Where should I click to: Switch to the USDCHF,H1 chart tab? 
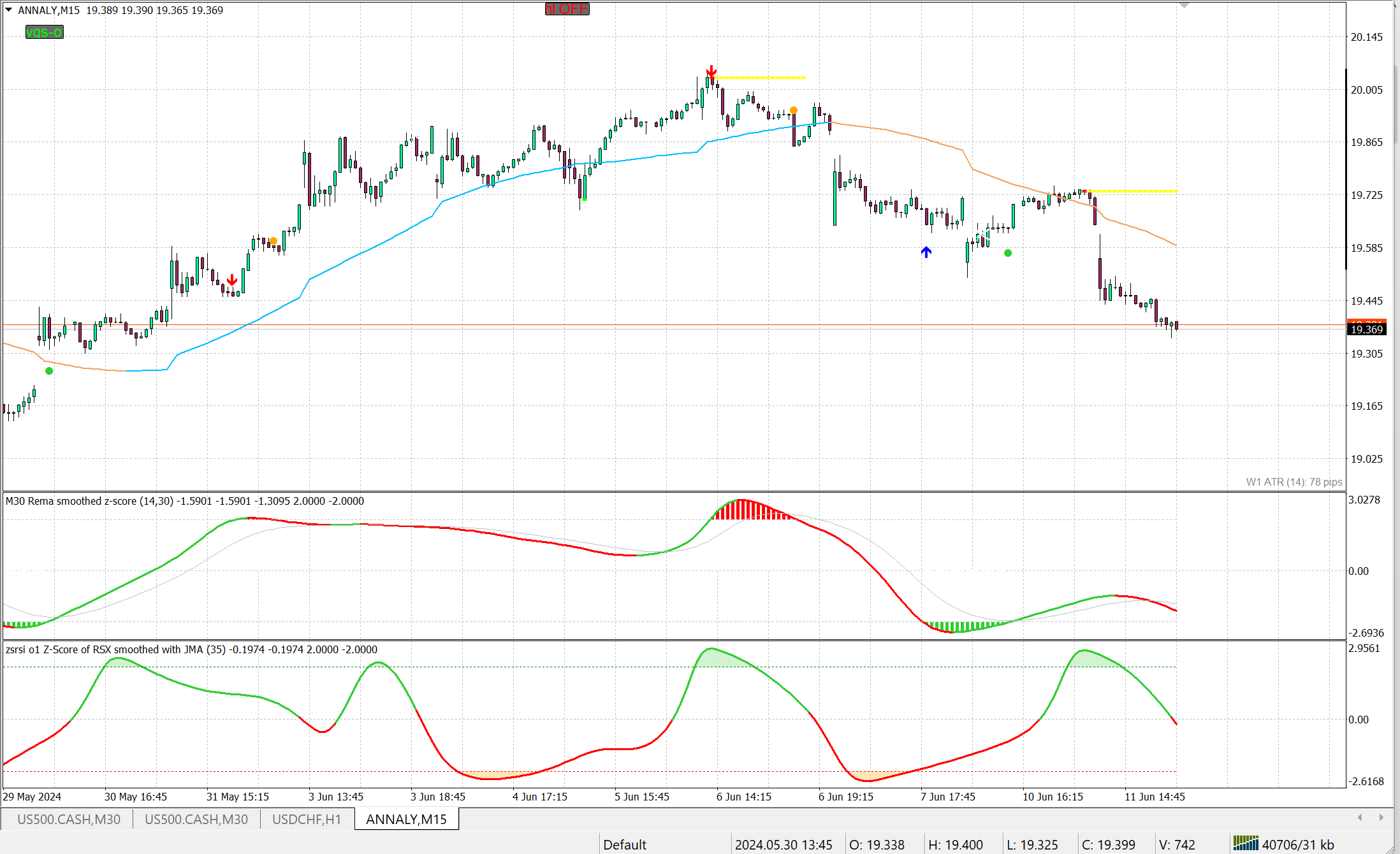click(x=307, y=819)
